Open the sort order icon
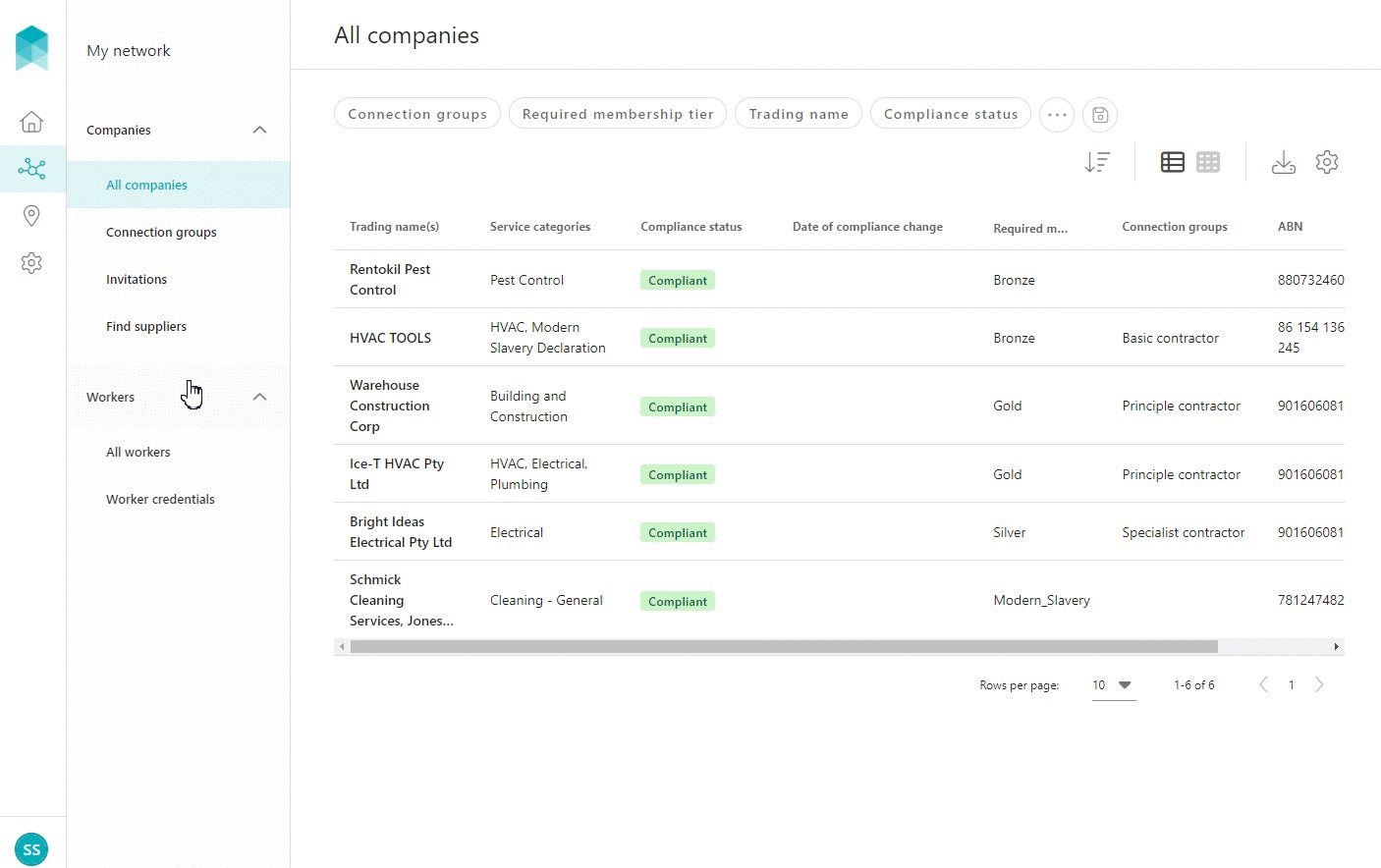 pyautogui.click(x=1097, y=162)
